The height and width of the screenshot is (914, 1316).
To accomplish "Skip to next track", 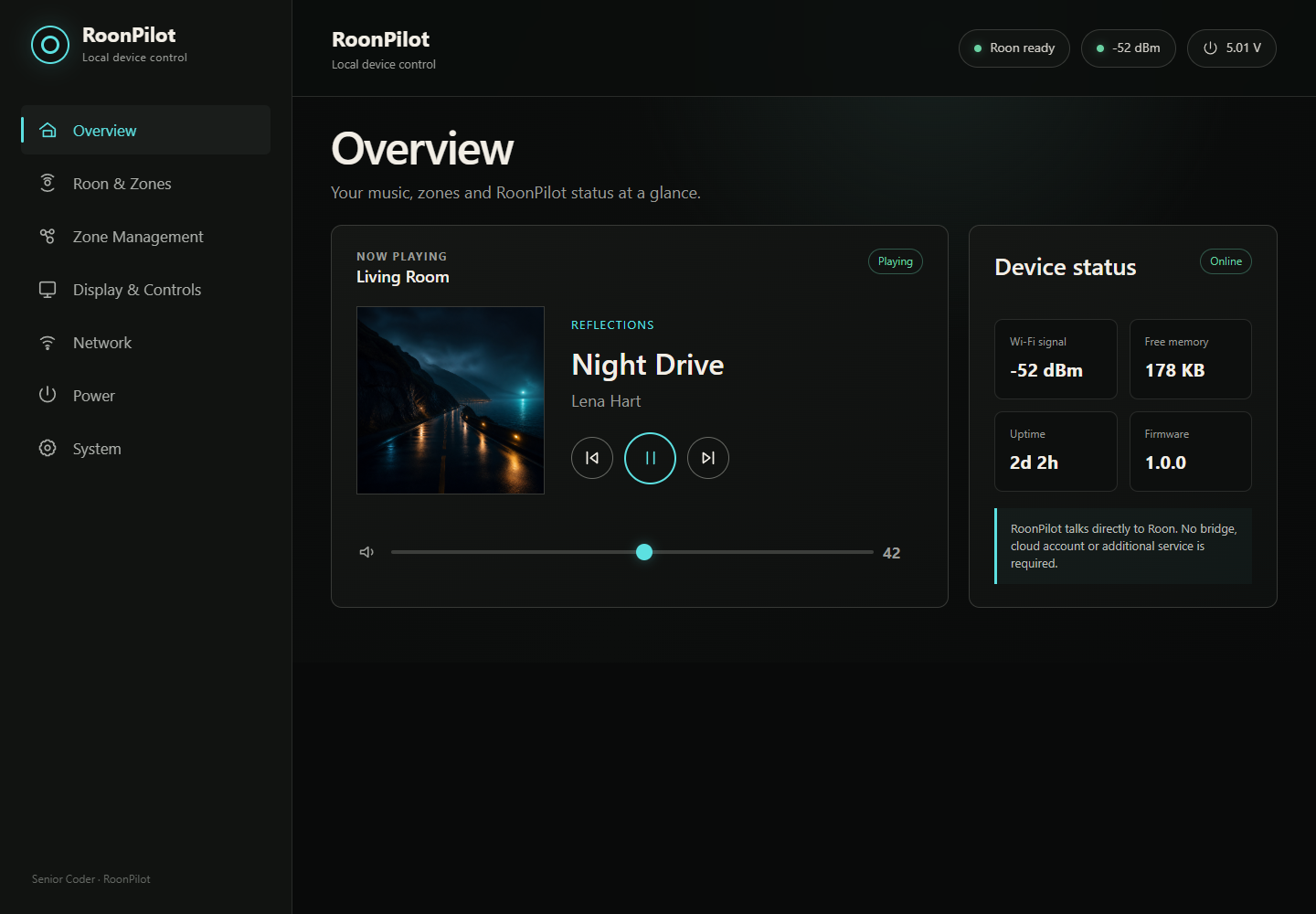I will [708, 458].
